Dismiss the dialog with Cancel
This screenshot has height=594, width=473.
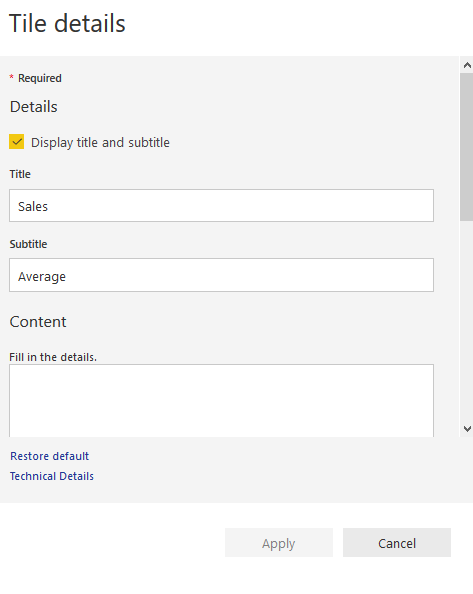click(x=397, y=543)
